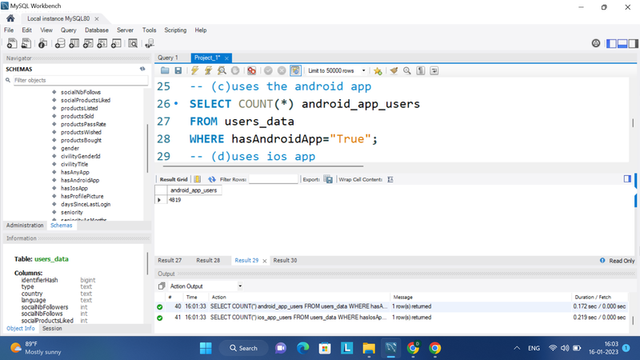Create a new view icon
Viewport: 640px width, 360px height.
tap(88, 43)
